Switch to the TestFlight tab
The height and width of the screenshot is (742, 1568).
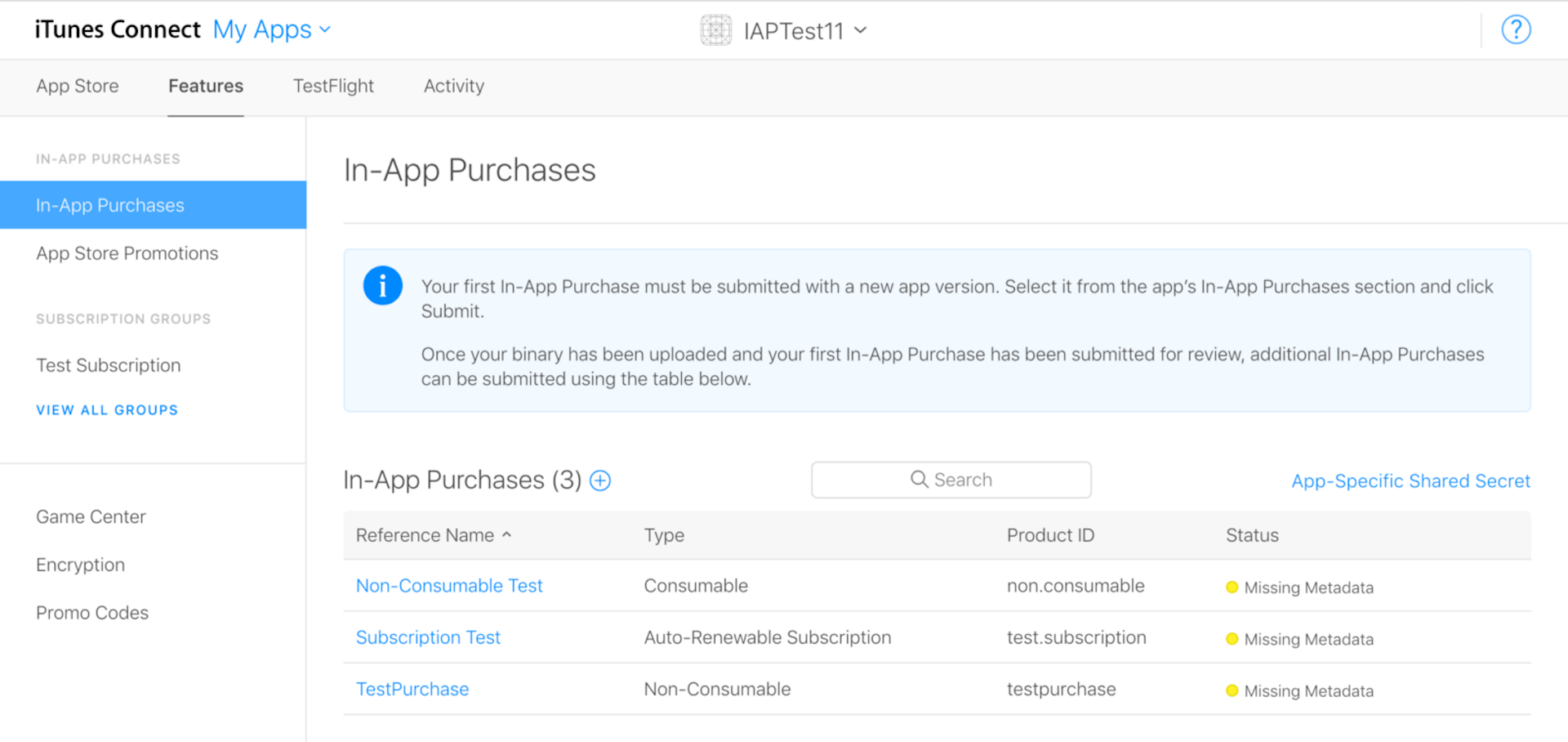333,86
